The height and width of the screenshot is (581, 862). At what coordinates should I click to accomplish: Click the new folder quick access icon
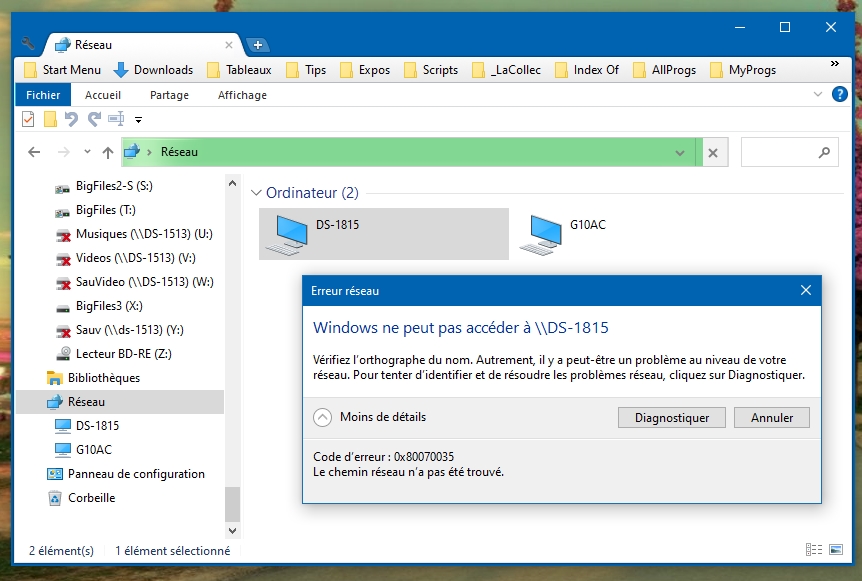click(50, 119)
